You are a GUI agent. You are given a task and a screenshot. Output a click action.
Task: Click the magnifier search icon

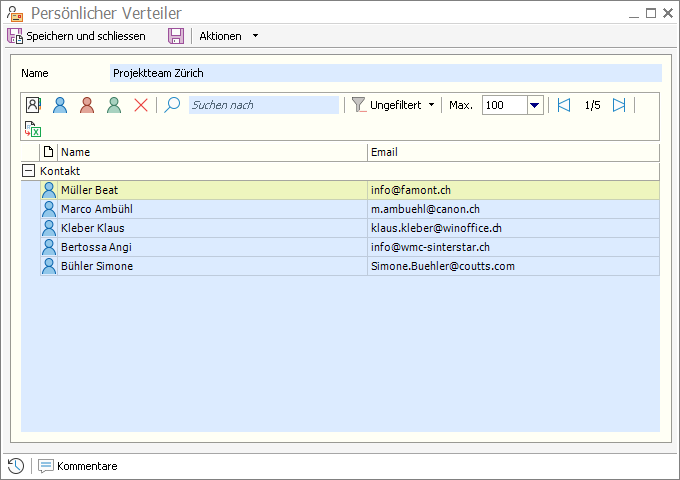point(173,105)
